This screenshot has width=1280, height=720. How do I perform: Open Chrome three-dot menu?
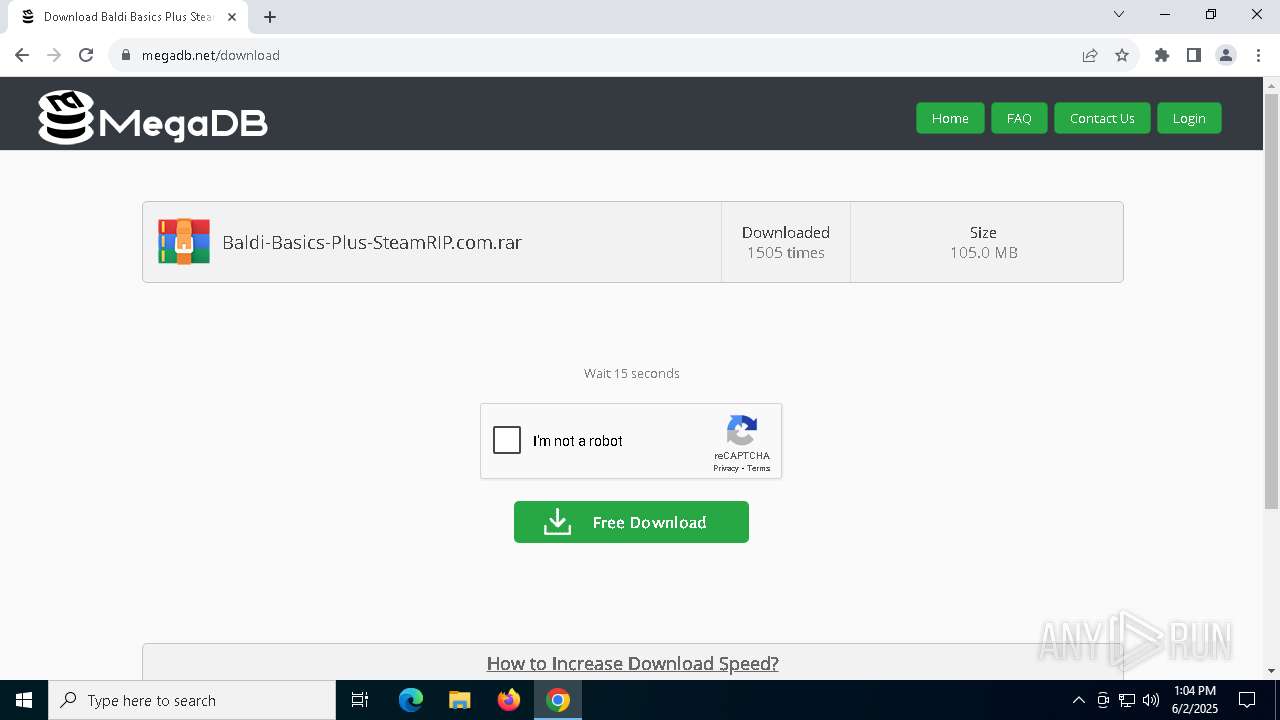[1258, 55]
